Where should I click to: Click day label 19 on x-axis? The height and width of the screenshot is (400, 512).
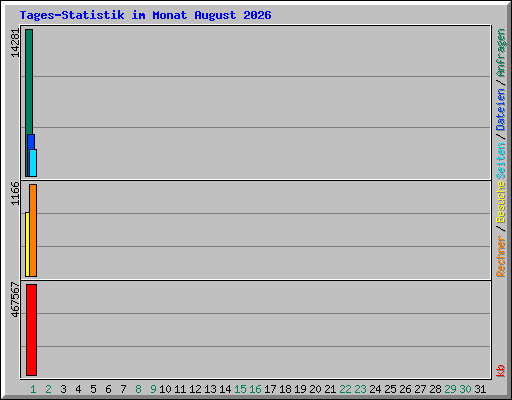pos(300,389)
